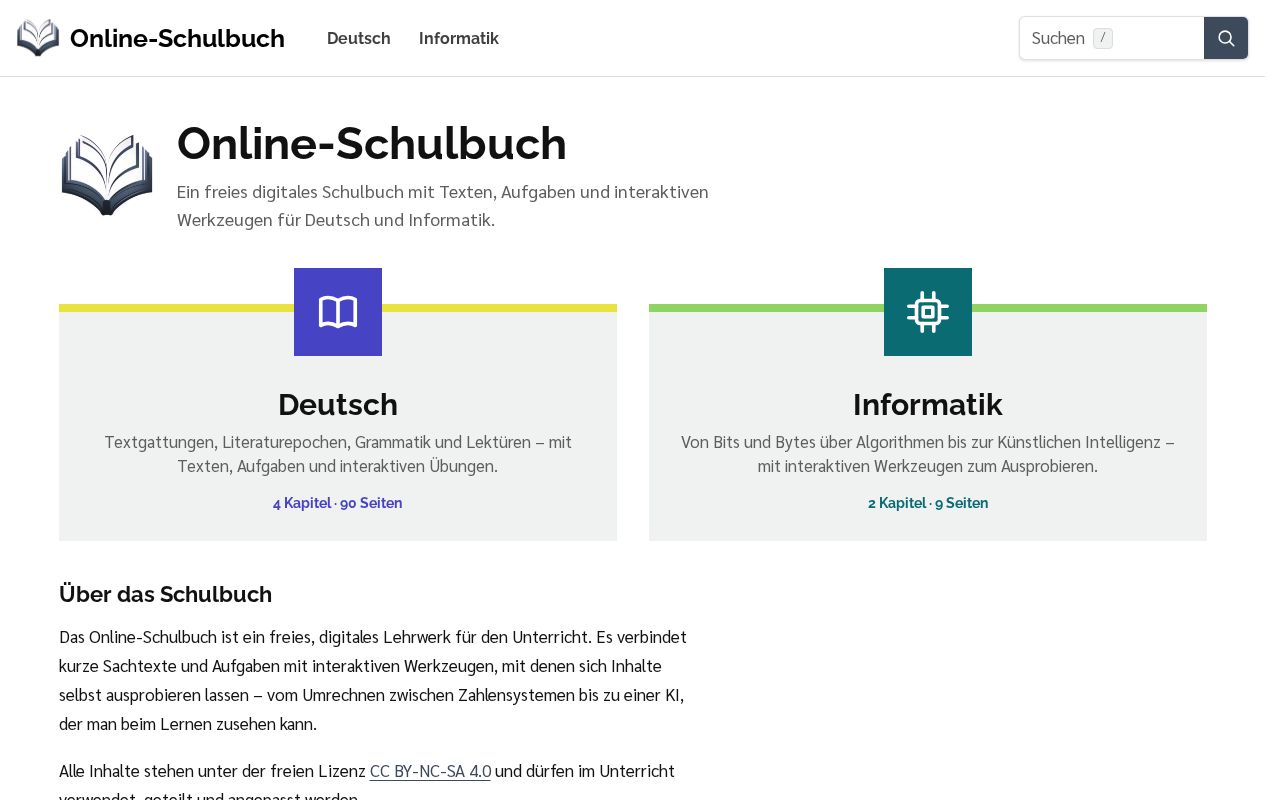Go to home via Online-Schulbuch header title
The width and height of the screenshot is (1280, 800).
(x=177, y=38)
